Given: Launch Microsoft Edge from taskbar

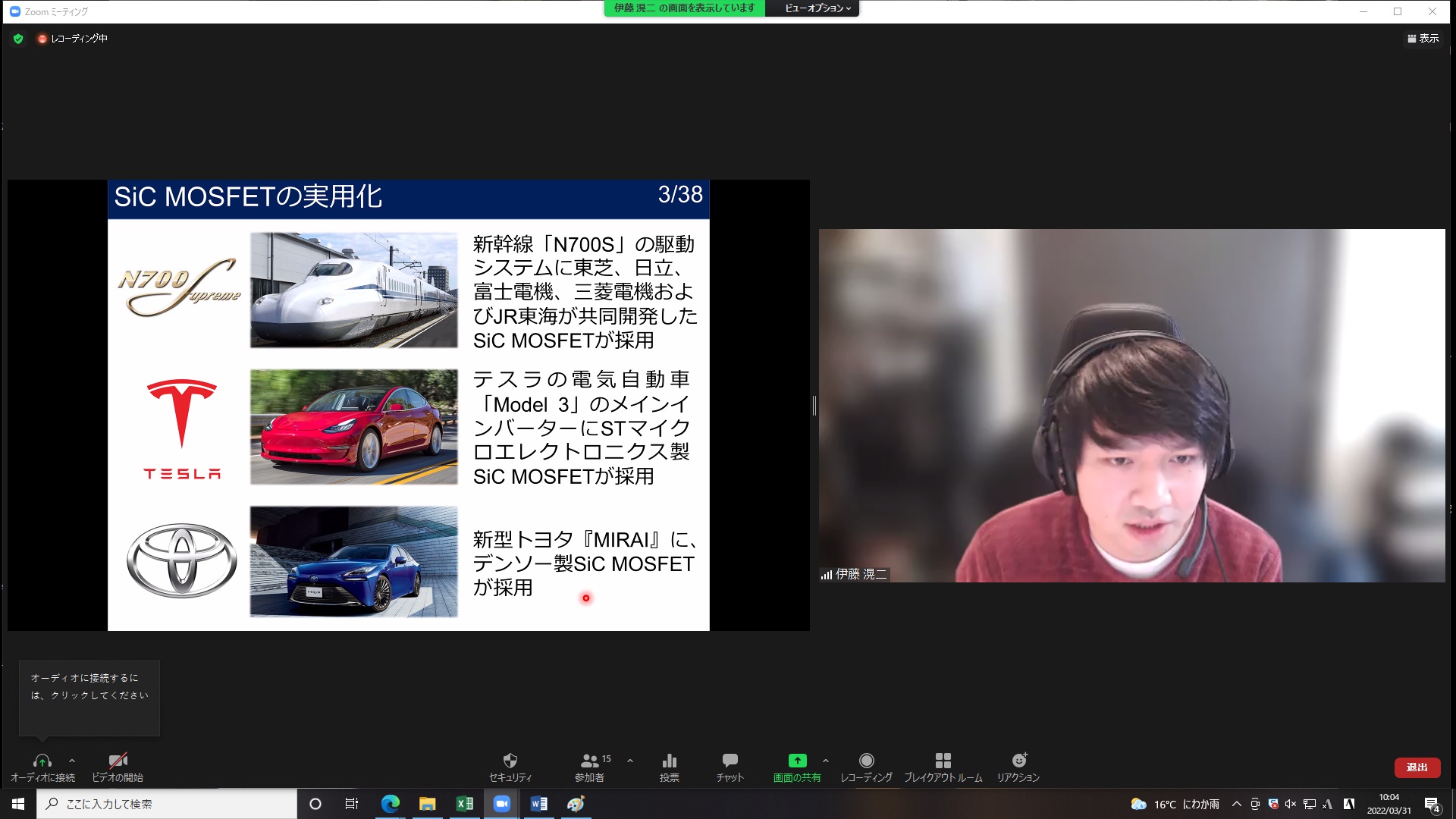Looking at the screenshot, I should (x=390, y=804).
